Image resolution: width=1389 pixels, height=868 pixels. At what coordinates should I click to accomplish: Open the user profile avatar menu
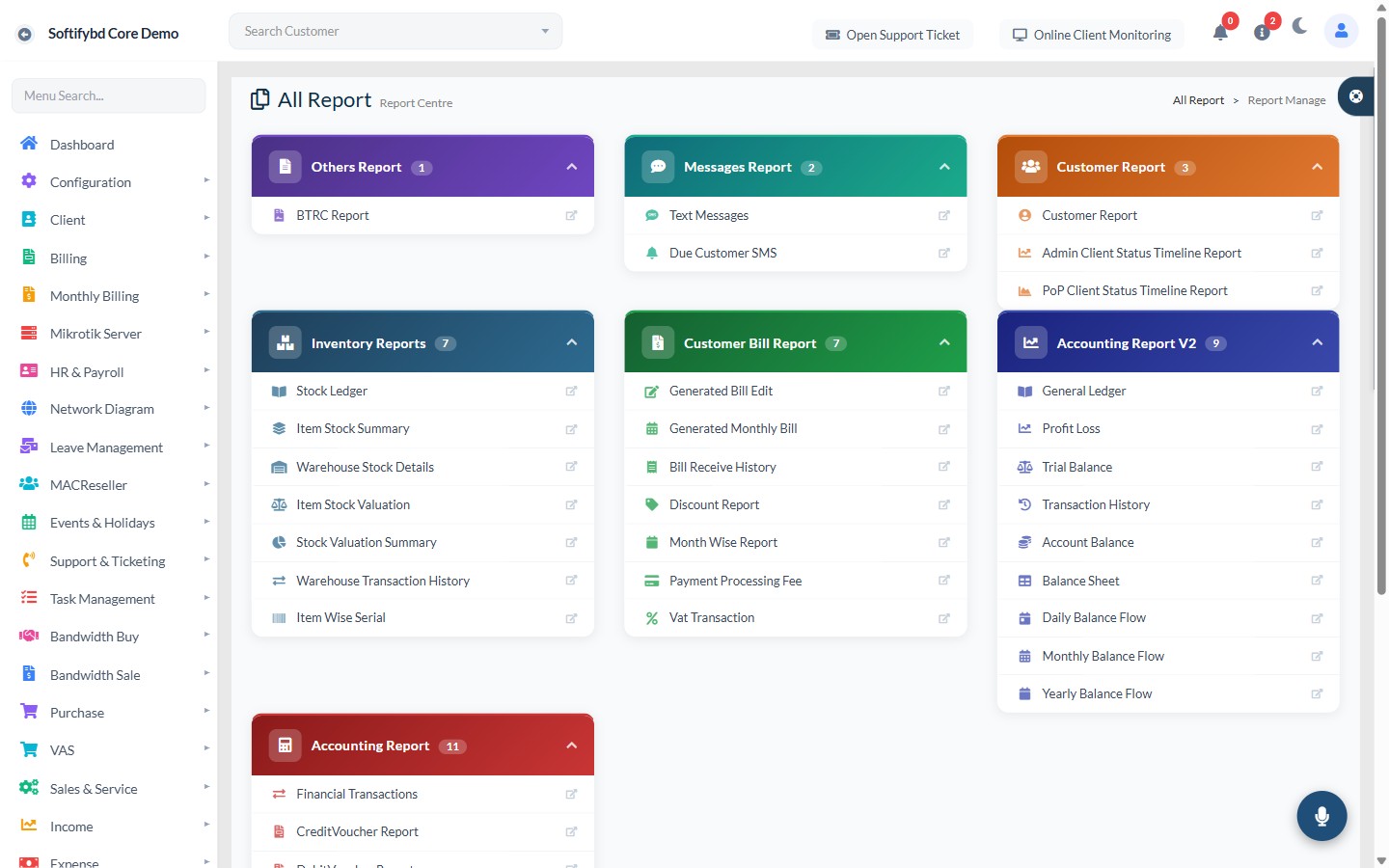click(1341, 31)
